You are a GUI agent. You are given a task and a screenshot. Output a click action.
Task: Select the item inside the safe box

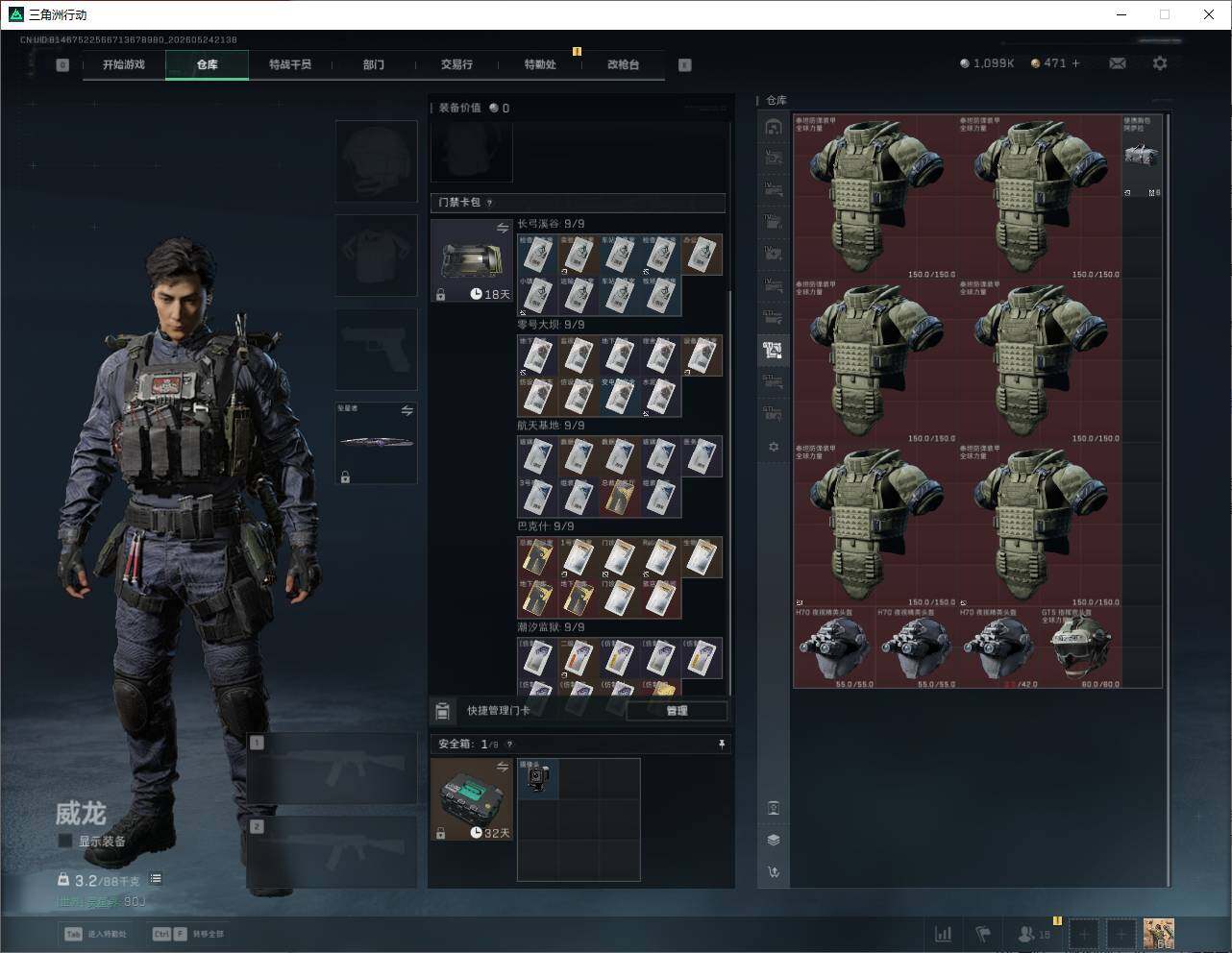click(x=538, y=778)
